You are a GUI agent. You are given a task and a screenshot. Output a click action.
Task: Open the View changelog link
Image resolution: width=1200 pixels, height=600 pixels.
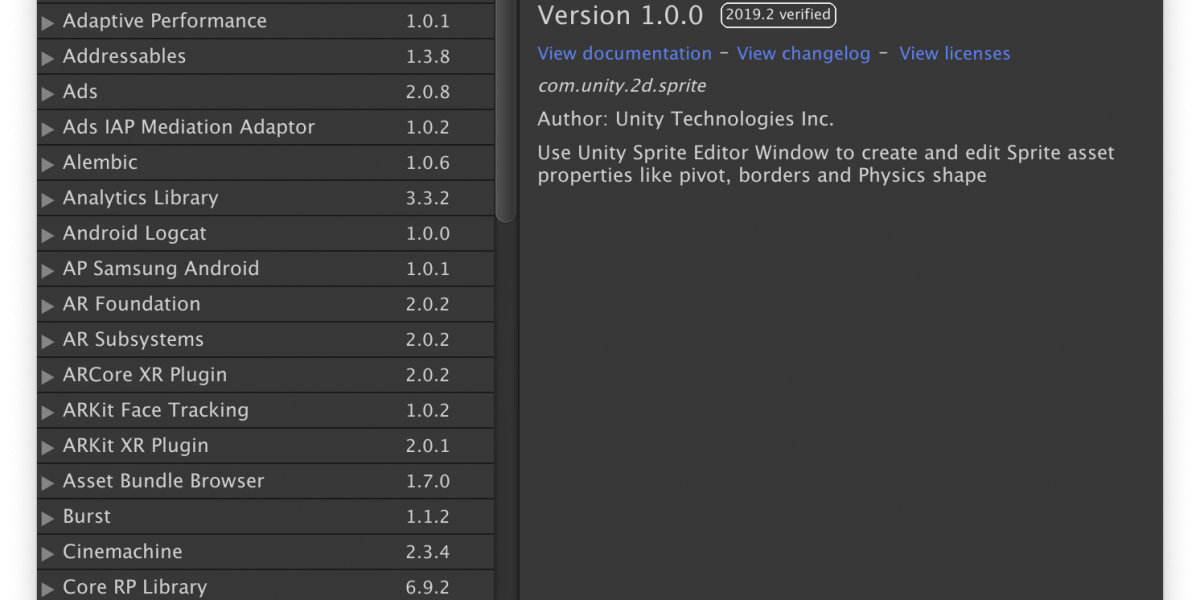(x=803, y=54)
